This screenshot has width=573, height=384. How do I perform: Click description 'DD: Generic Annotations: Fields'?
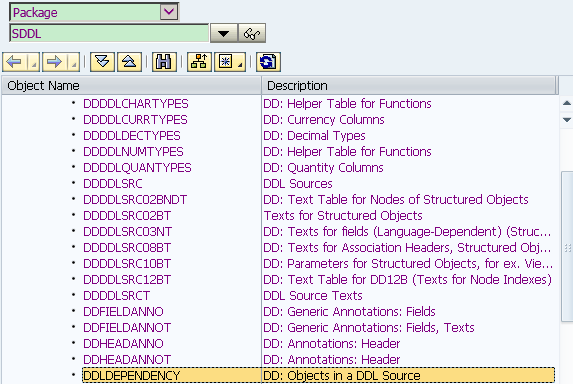click(x=349, y=312)
